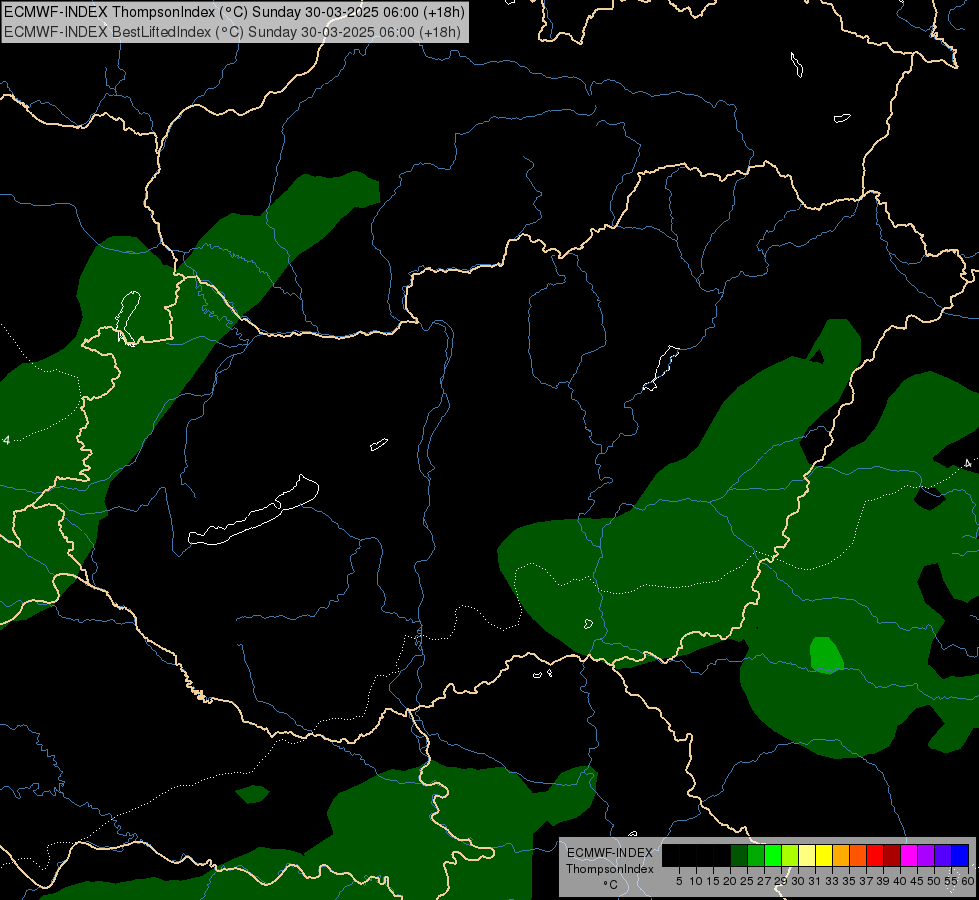Click the legend tick value 5
Viewport: 979px width, 900px height.
pos(679,881)
